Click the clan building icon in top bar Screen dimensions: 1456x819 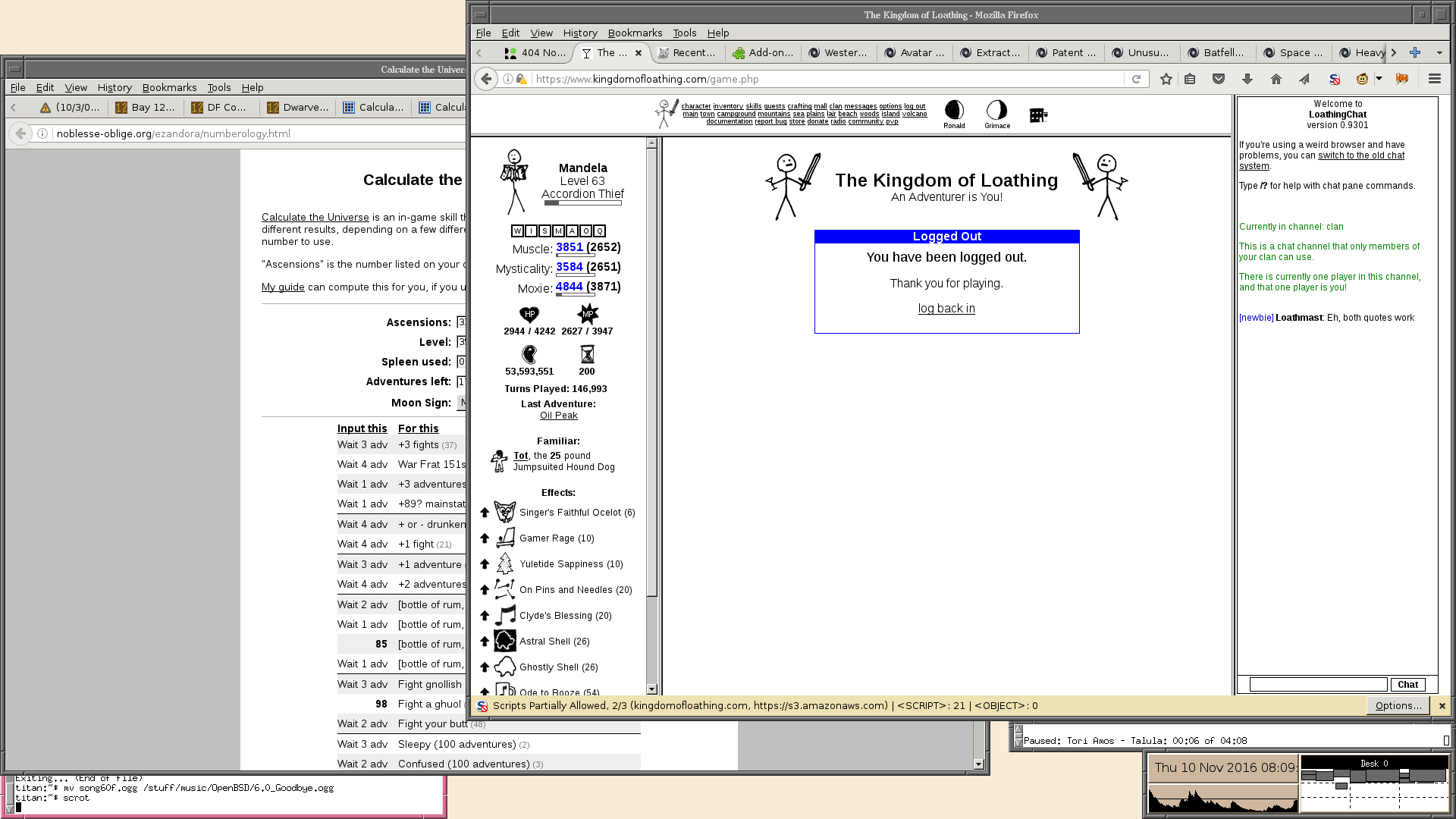(x=1038, y=115)
